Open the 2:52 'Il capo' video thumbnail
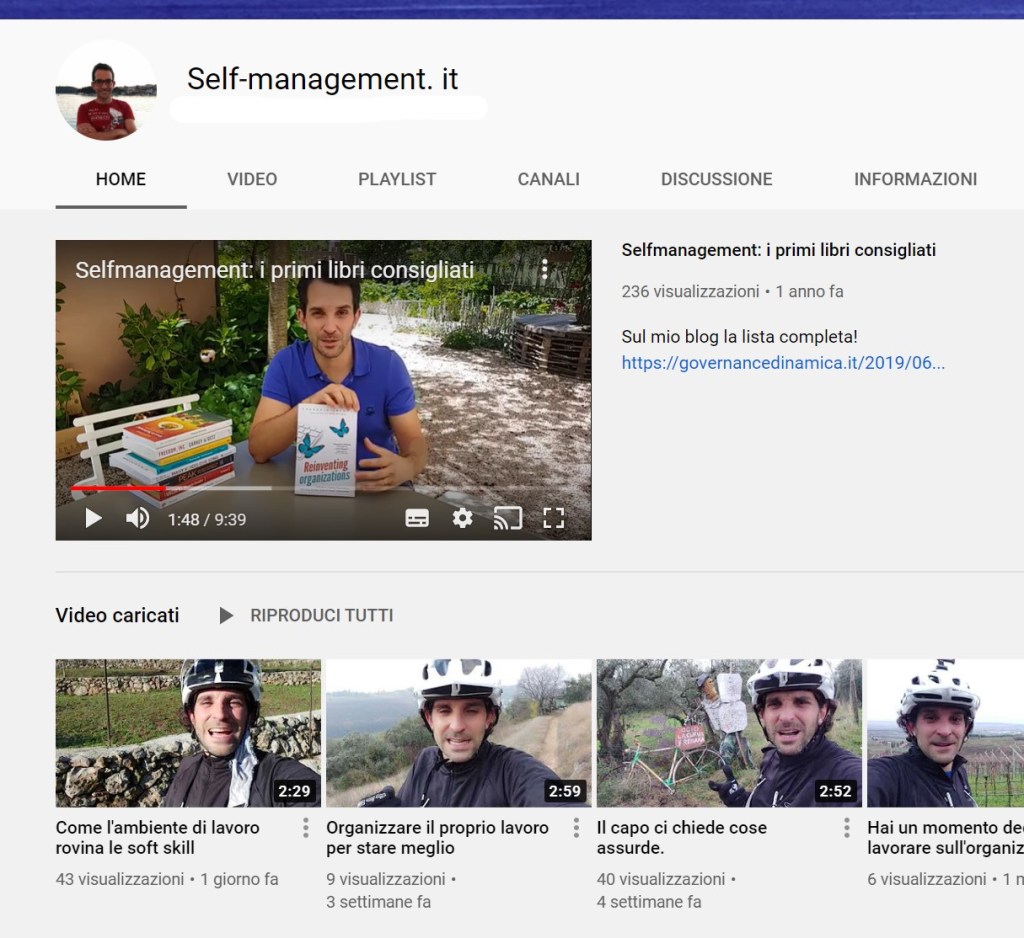Image resolution: width=1024 pixels, height=938 pixels. (729, 732)
